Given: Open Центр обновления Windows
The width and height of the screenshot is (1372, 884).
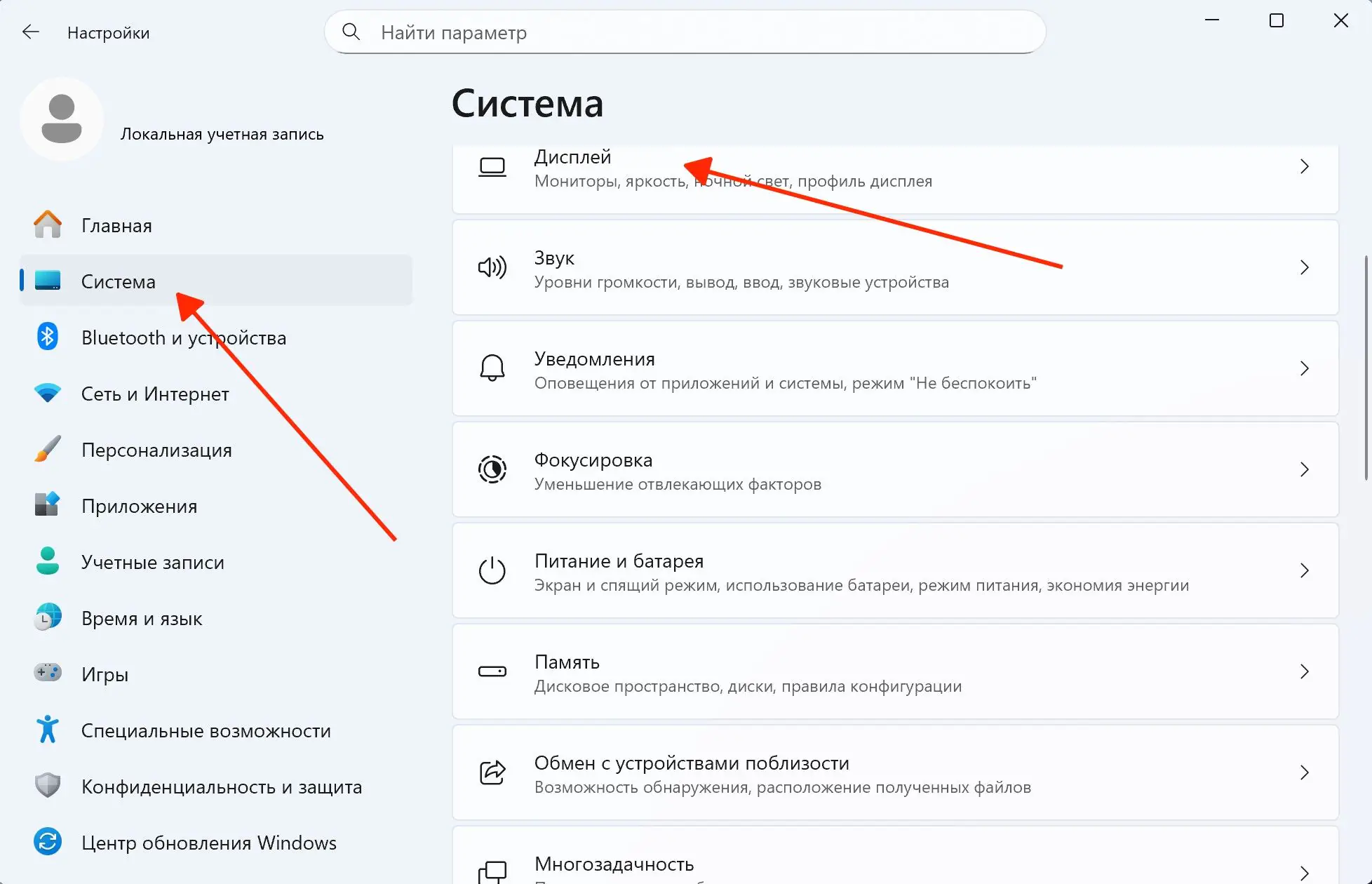Looking at the screenshot, I should coord(216,843).
